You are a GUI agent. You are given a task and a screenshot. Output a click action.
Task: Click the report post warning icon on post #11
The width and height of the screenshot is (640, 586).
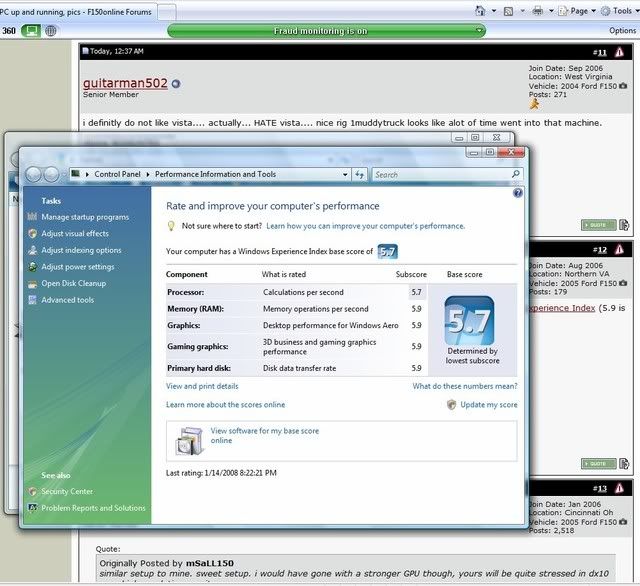pyautogui.click(x=619, y=51)
